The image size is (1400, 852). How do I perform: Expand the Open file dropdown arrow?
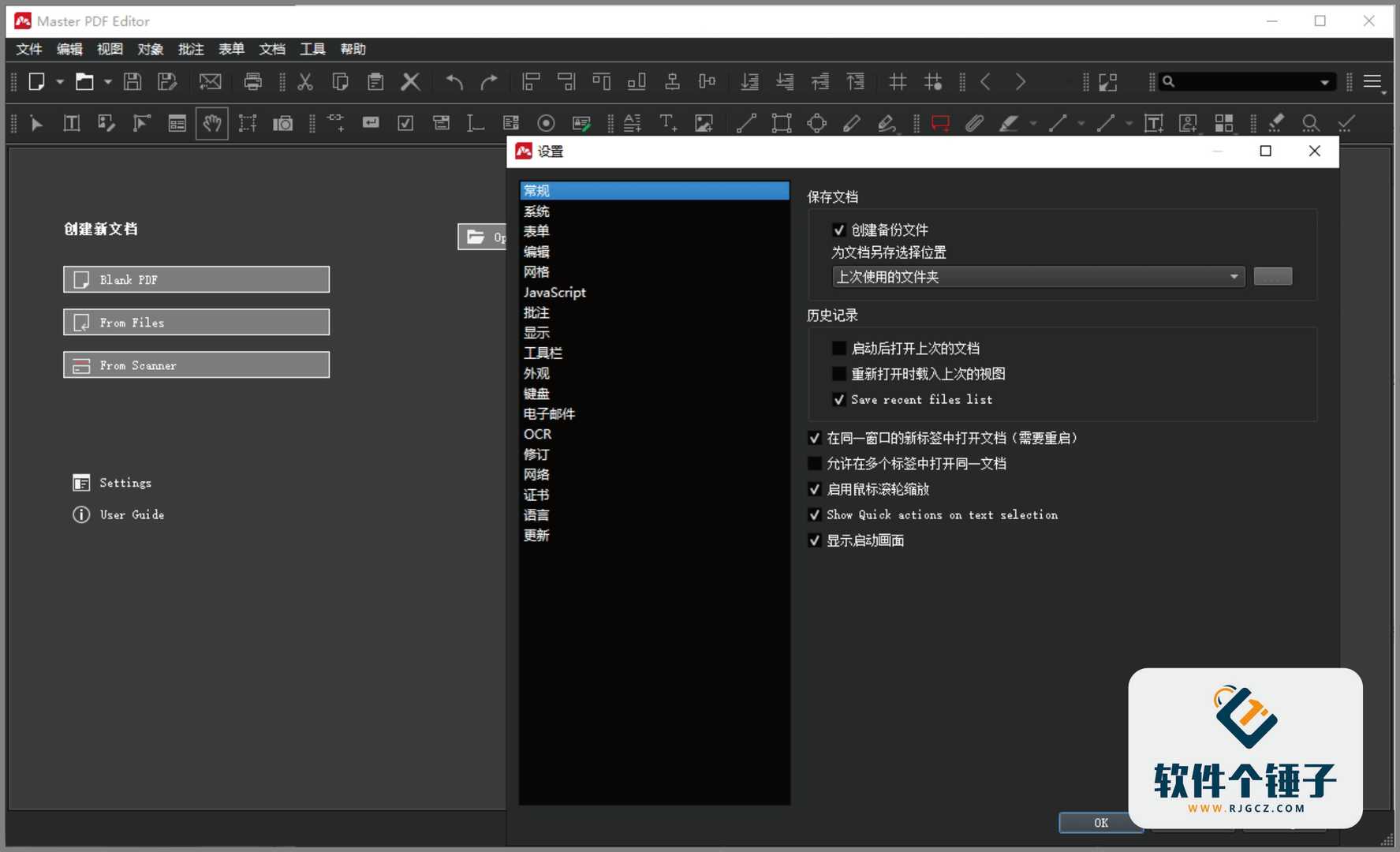[108, 81]
